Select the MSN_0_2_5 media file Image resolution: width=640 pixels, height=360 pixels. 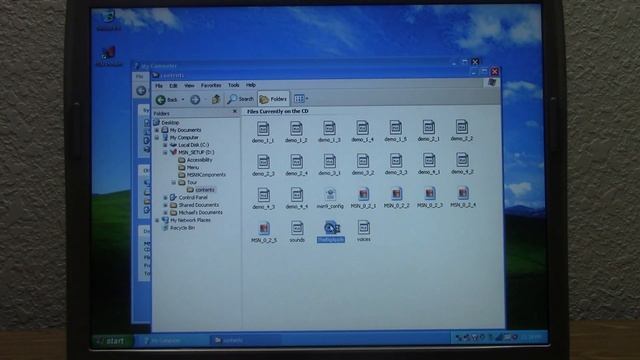[x=264, y=229]
